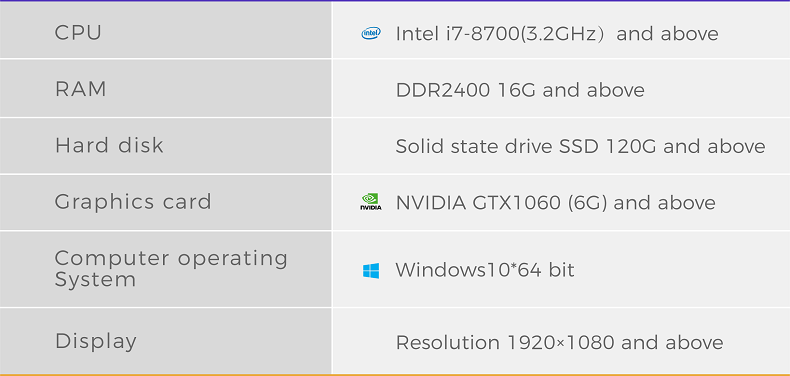
Task: Click the Windows logo icon
Action: [371, 271]
